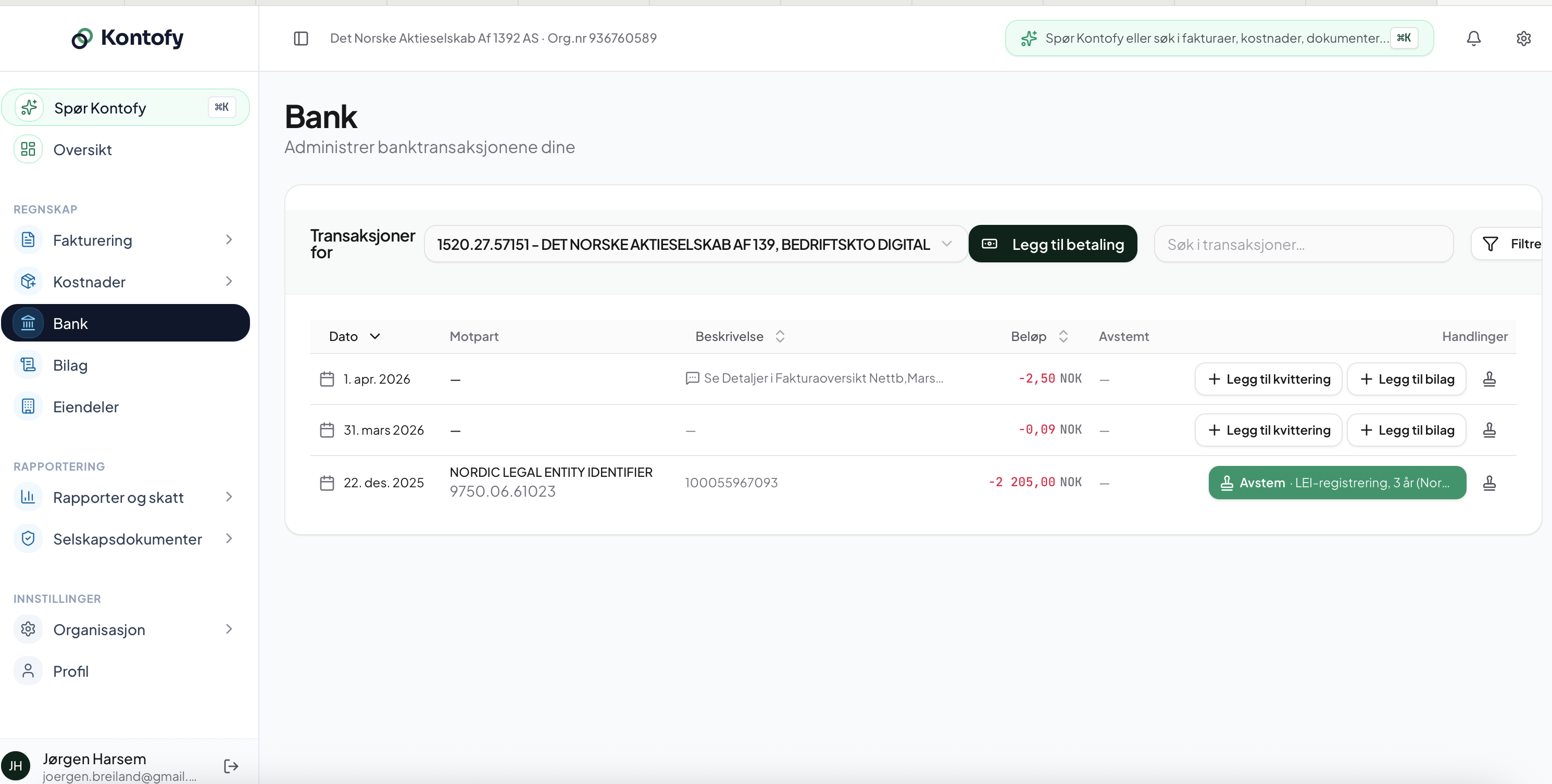Click the top Spør Kontofy search bar
This screenshot has height=784, width=1552.
1219,39
